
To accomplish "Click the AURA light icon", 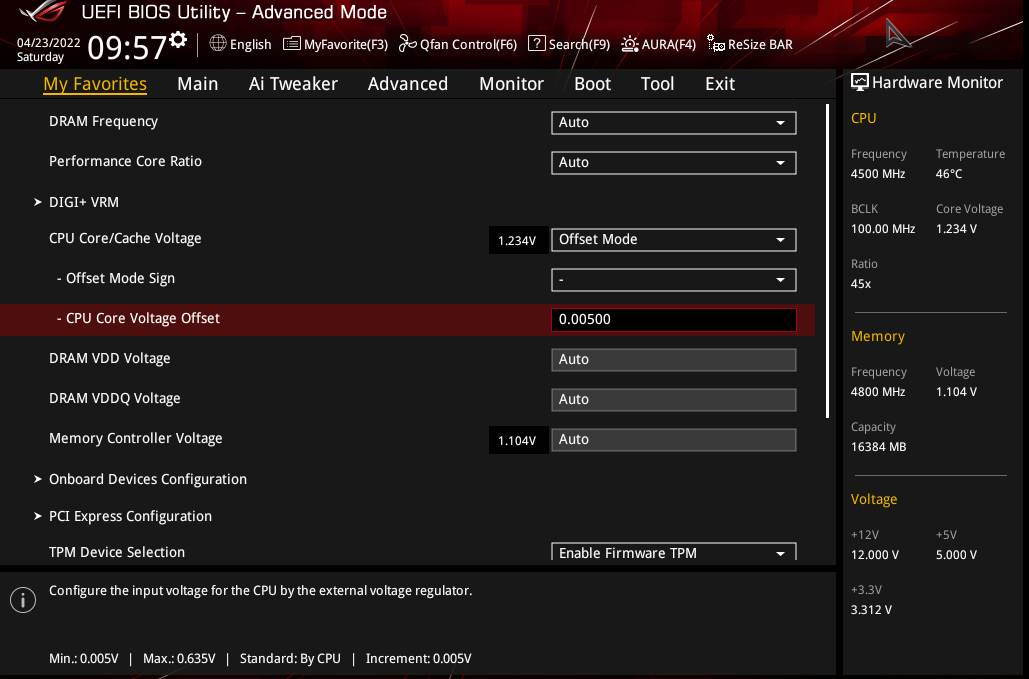I will (x=630, y=44).
